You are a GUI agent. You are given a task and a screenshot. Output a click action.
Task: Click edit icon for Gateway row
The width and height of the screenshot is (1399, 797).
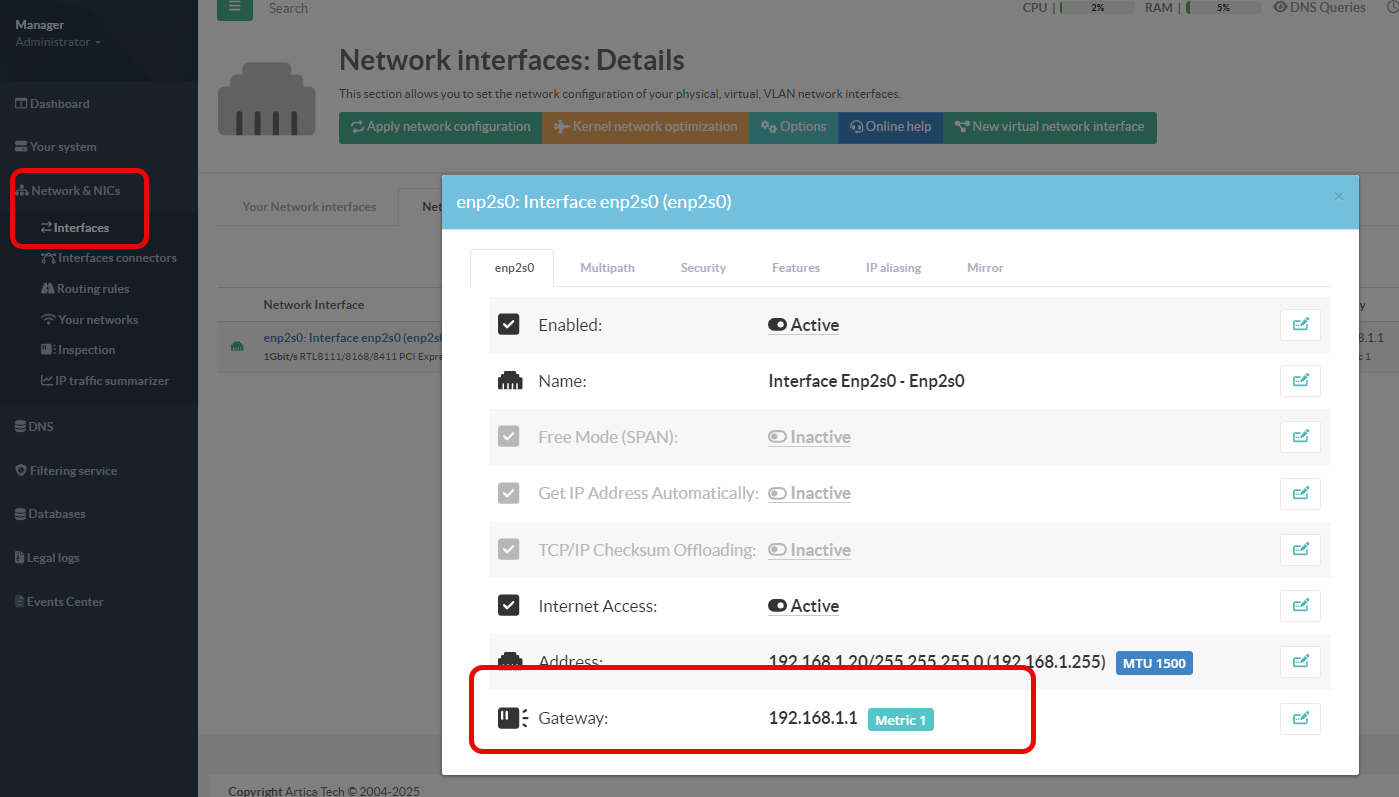tap(1300, 718)
